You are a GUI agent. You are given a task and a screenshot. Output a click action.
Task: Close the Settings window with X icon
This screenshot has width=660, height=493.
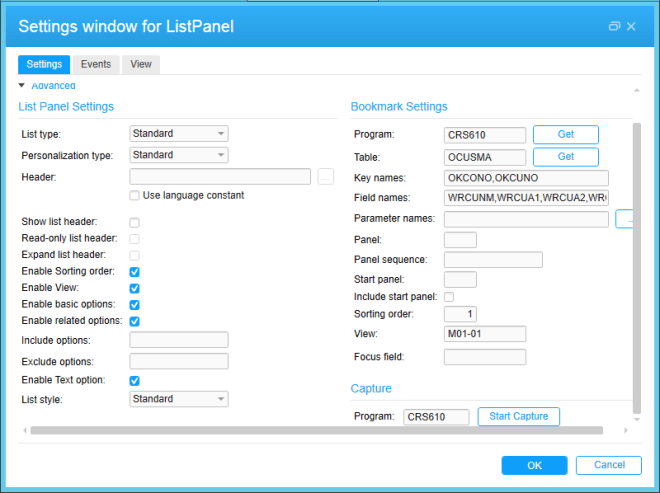(631, 27)
